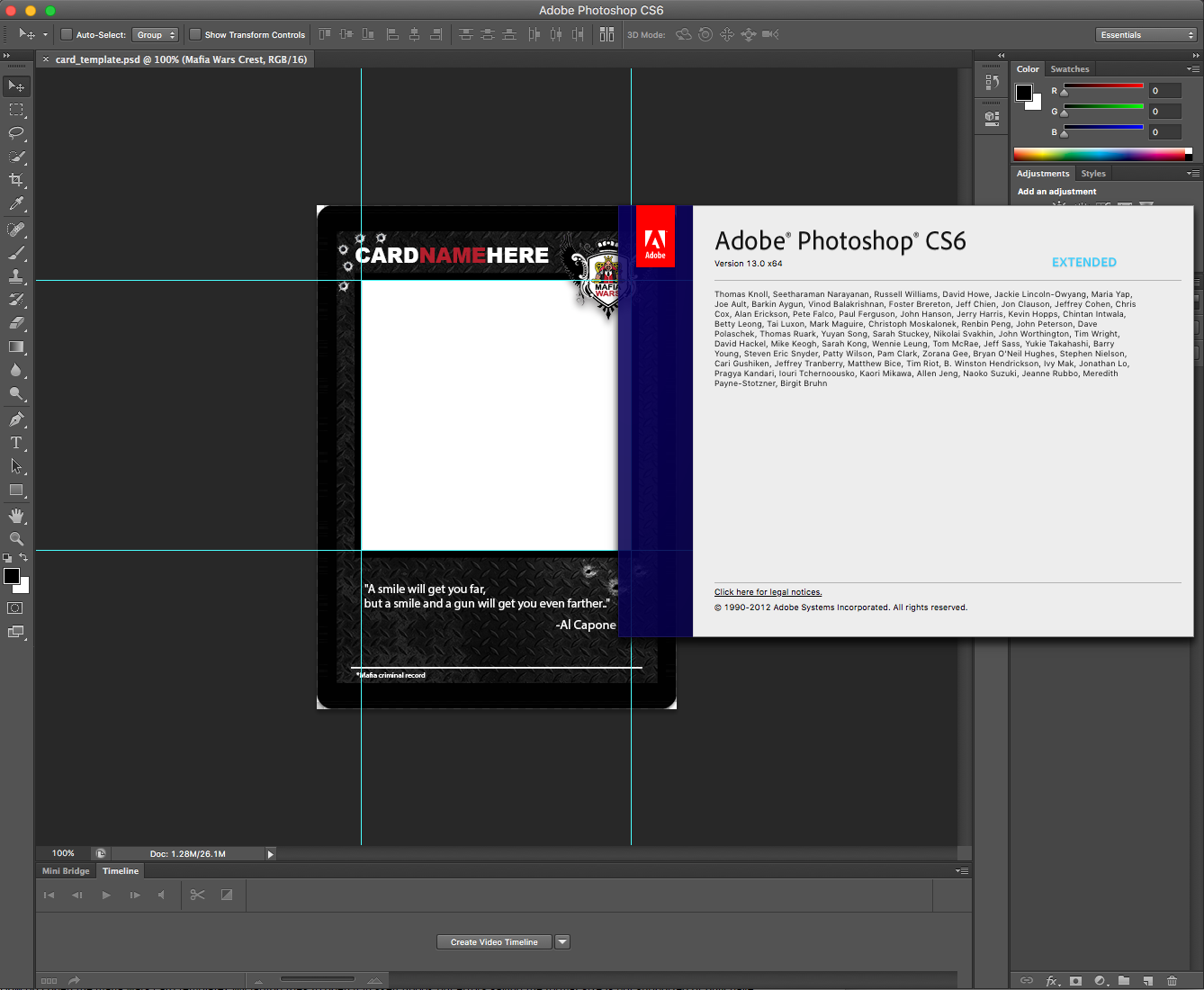The image size is (1204, 990).
Task: Click the card_template.psd document tab
Action: 181,59
